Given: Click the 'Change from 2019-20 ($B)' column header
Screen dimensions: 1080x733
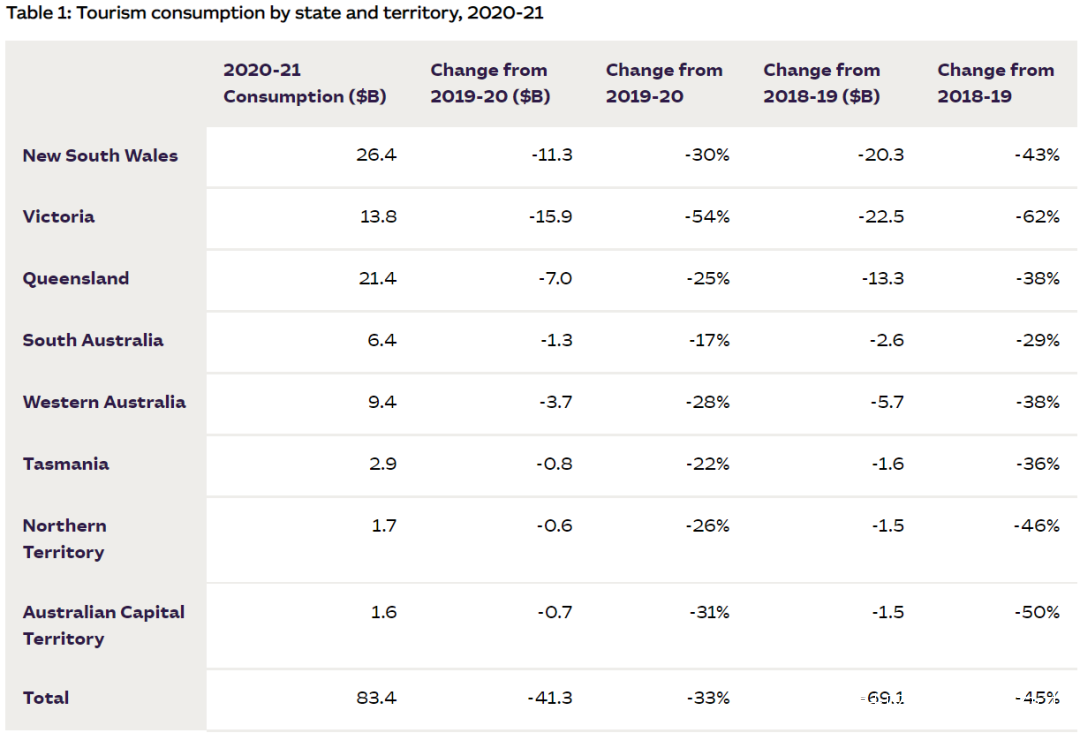Looking at the screenshot, I should (490, 83).
